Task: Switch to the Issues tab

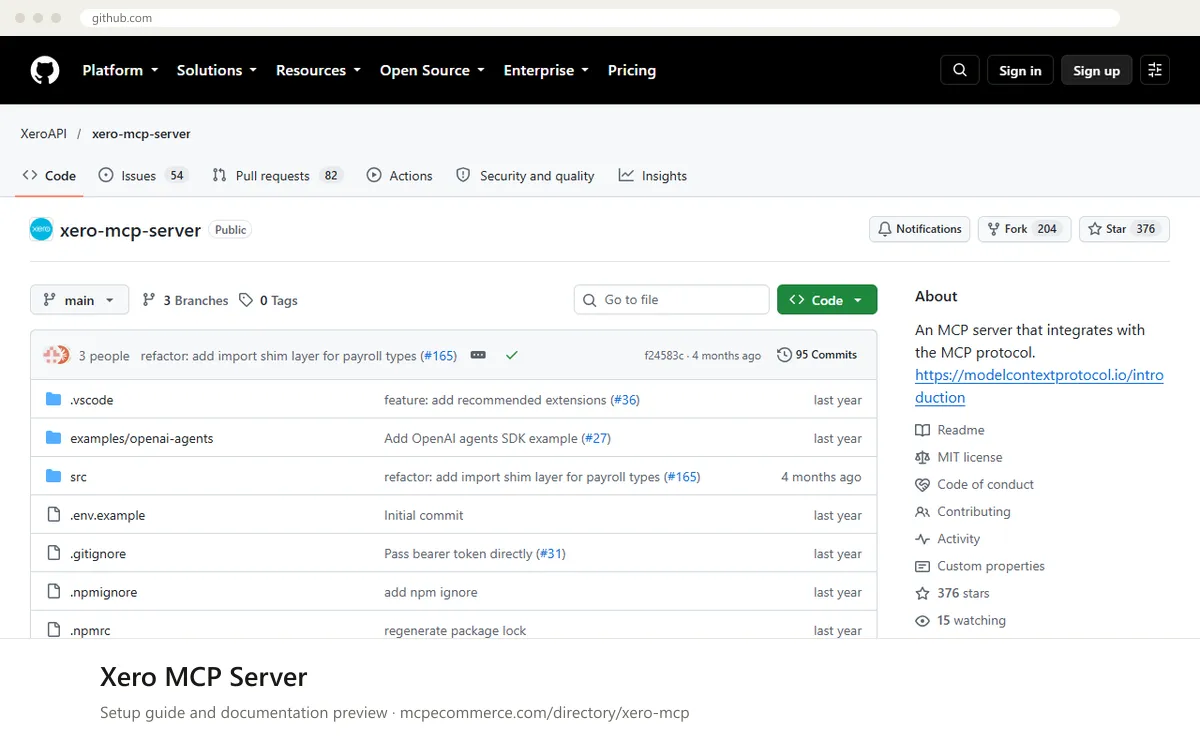Action: point(143,176)
